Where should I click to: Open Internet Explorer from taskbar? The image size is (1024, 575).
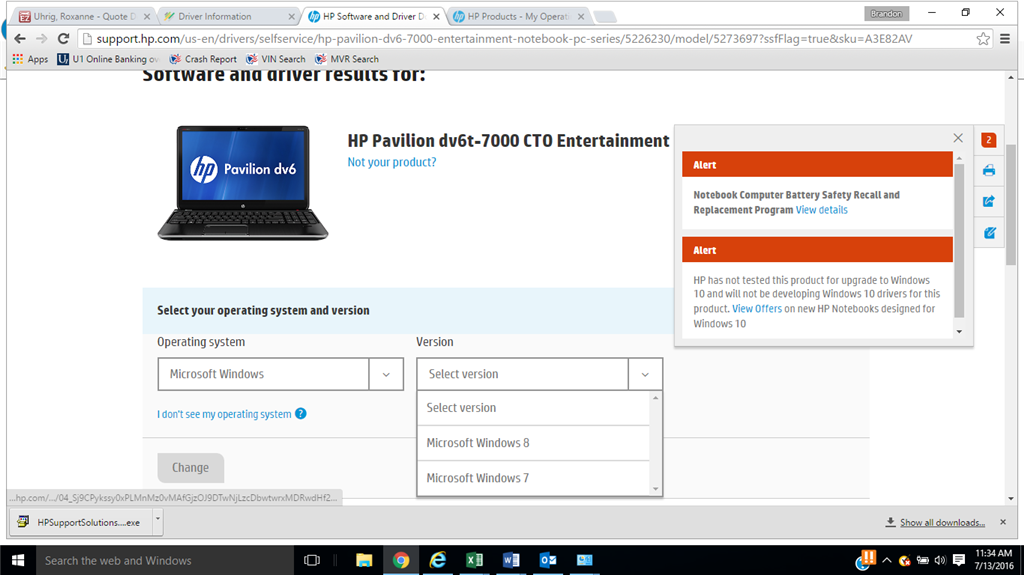(438, 560)
